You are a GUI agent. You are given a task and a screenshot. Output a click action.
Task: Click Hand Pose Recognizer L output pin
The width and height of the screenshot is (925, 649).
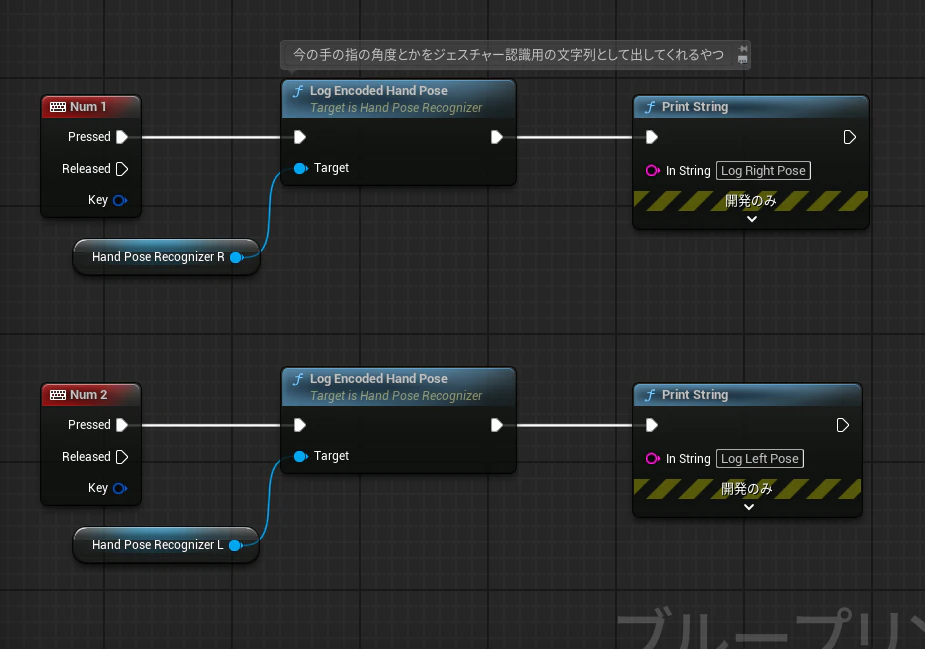236,545
